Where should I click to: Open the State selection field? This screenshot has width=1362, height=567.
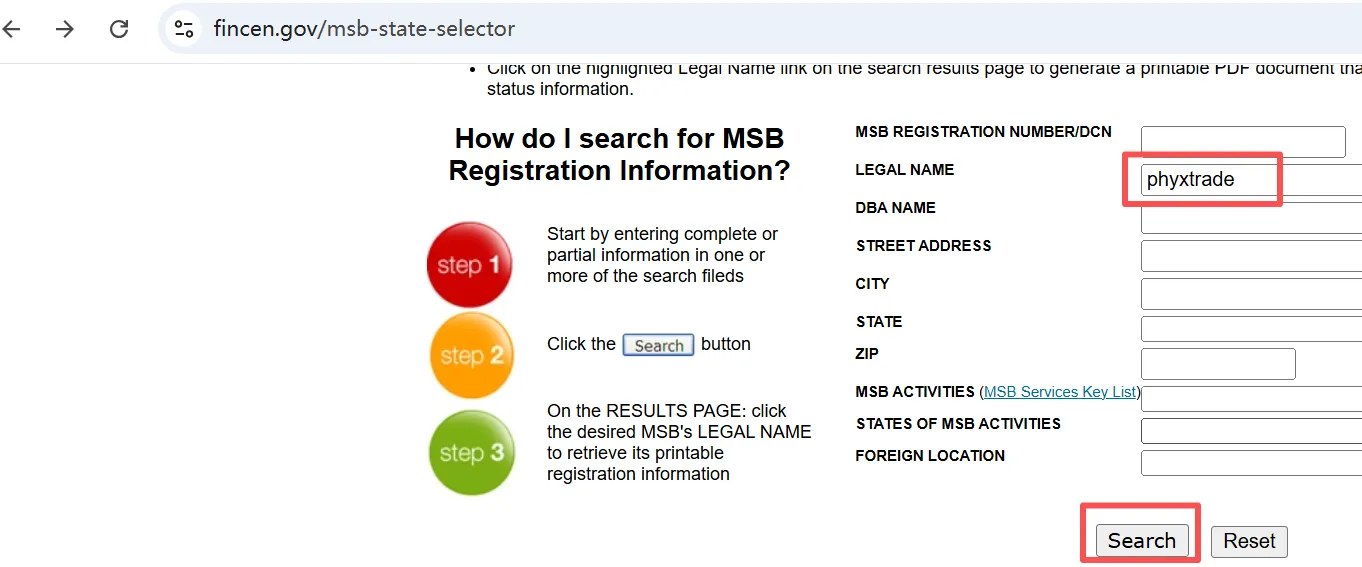point(1250,329)
